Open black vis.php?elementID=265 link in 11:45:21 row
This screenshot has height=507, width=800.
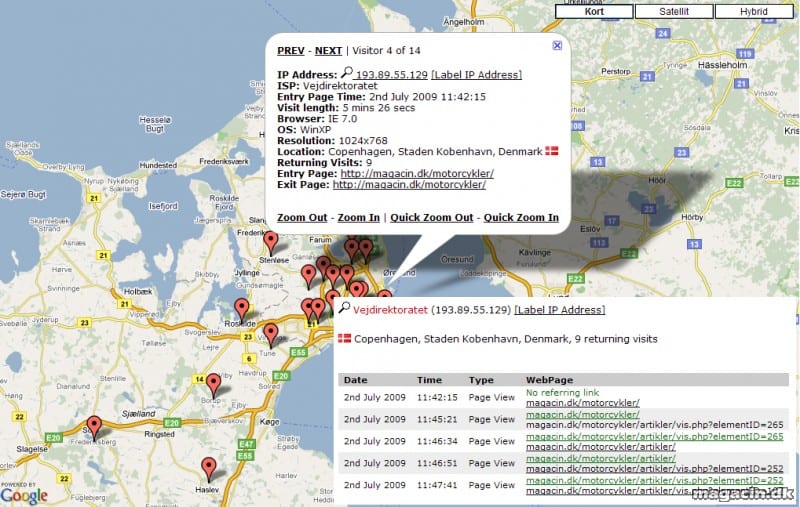(x=655, y=425)
